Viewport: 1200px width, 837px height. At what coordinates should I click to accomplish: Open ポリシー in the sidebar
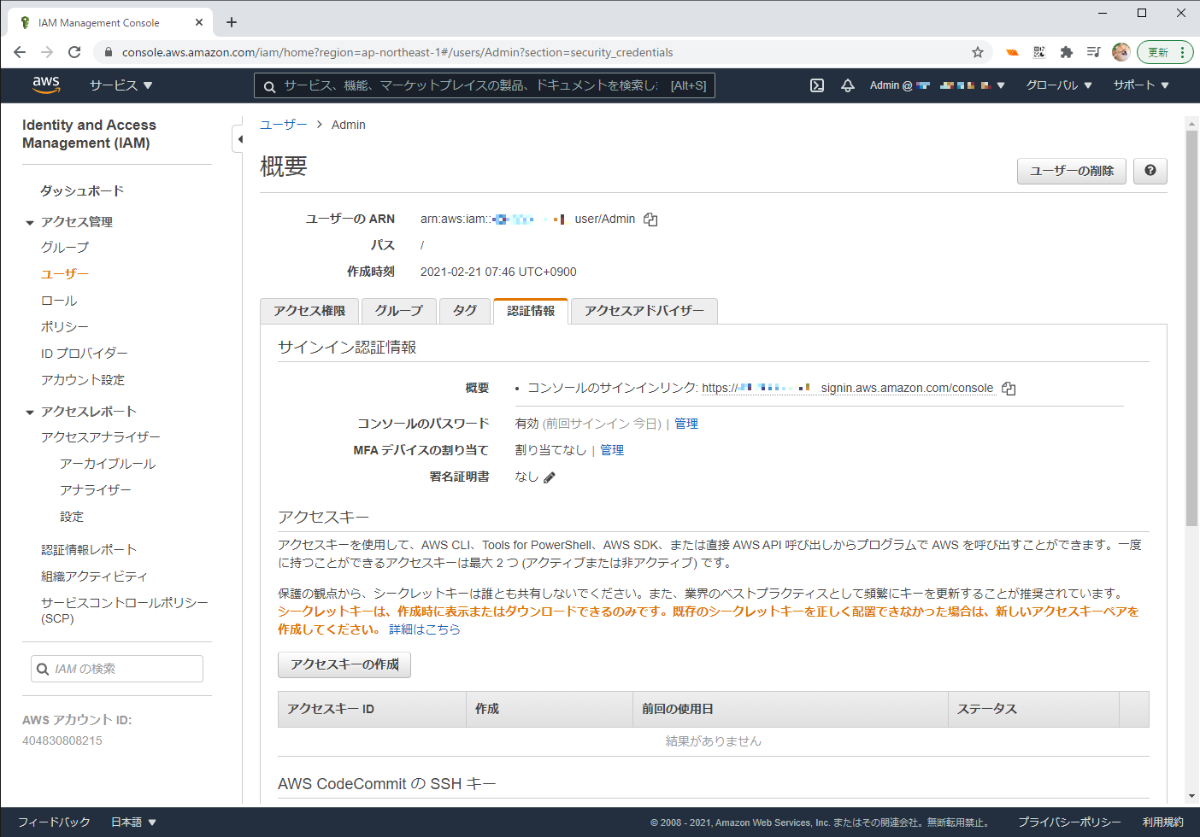tap(65, 326)
